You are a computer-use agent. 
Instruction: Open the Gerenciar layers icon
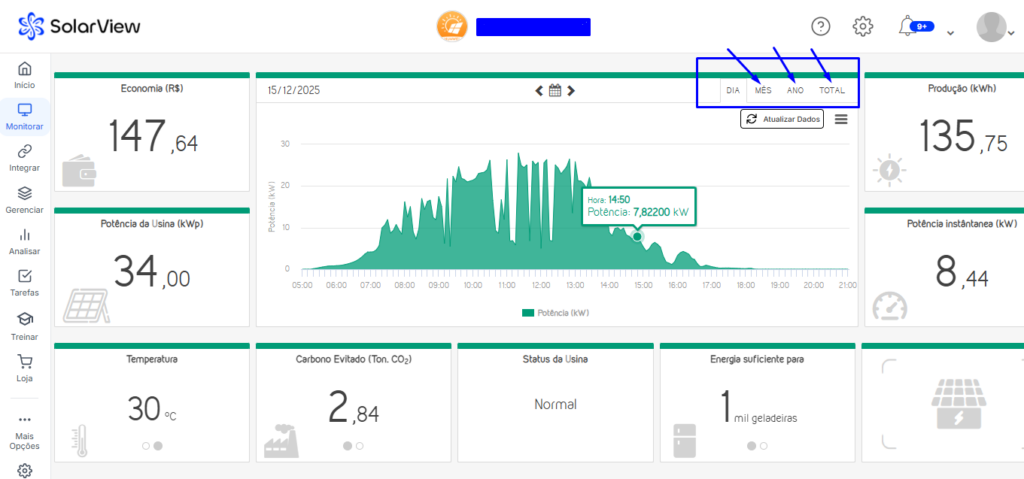pyautogui.click(x=24, y=193)
